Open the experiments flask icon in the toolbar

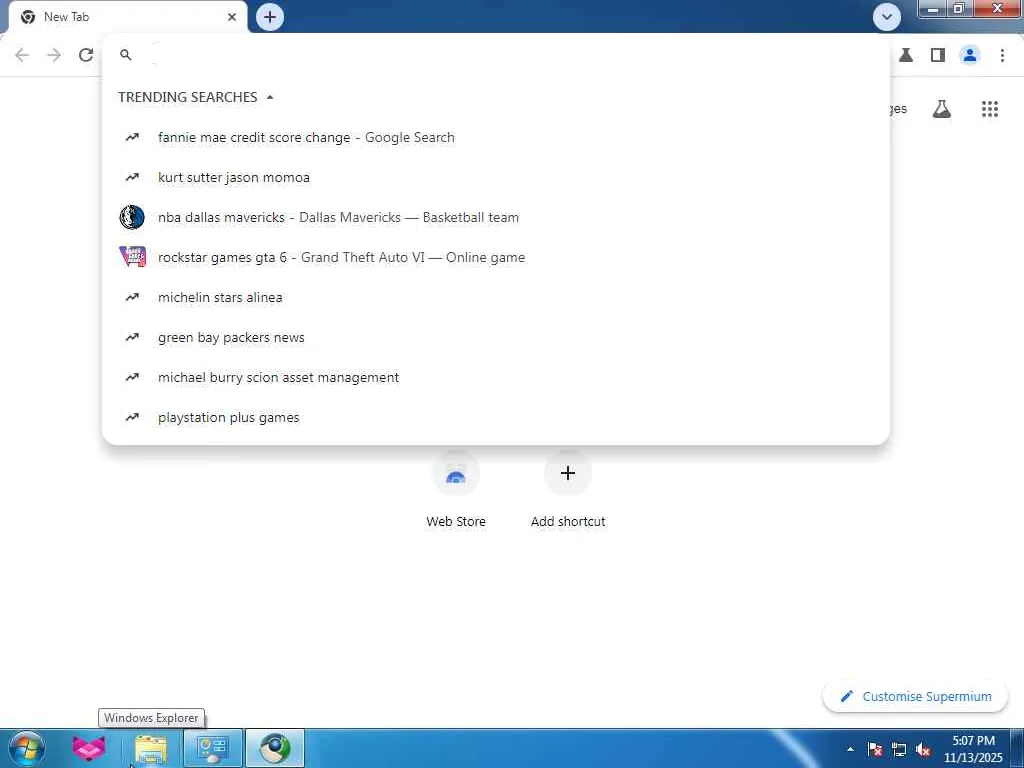coord(906,55)
